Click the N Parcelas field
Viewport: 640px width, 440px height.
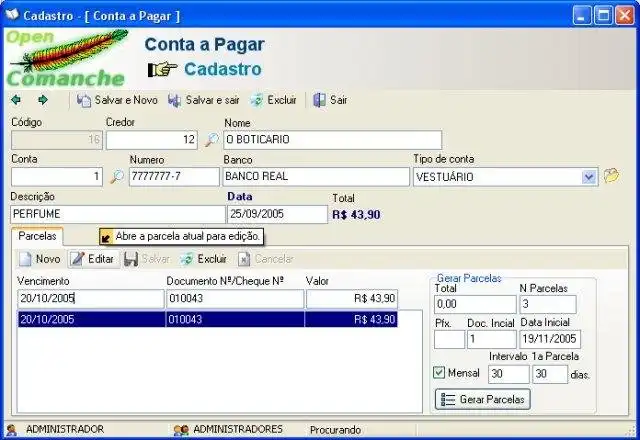tap(548, 304)
